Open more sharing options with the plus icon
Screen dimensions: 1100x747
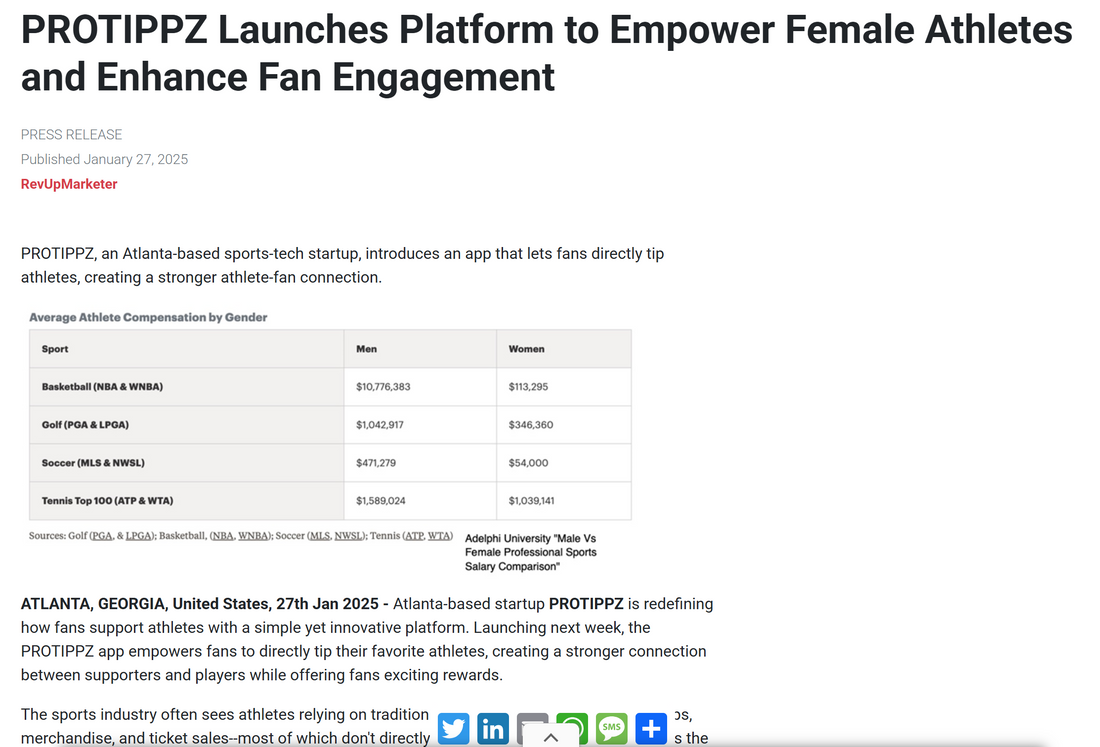tap(651, 729)
